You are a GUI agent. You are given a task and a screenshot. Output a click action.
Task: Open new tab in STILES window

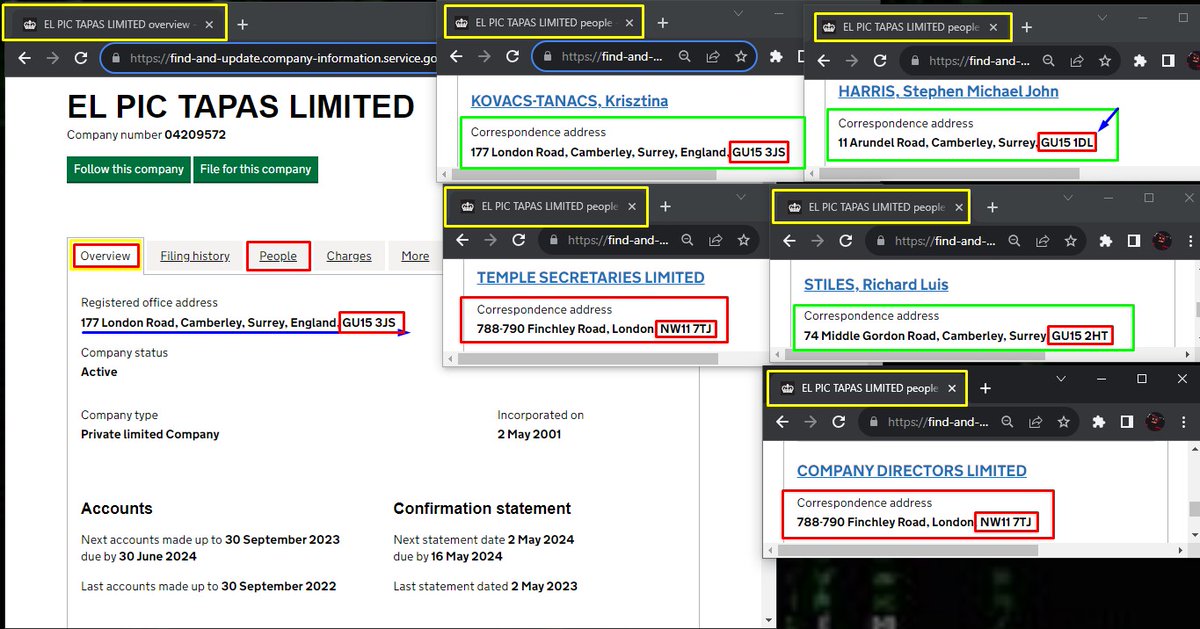992,207
